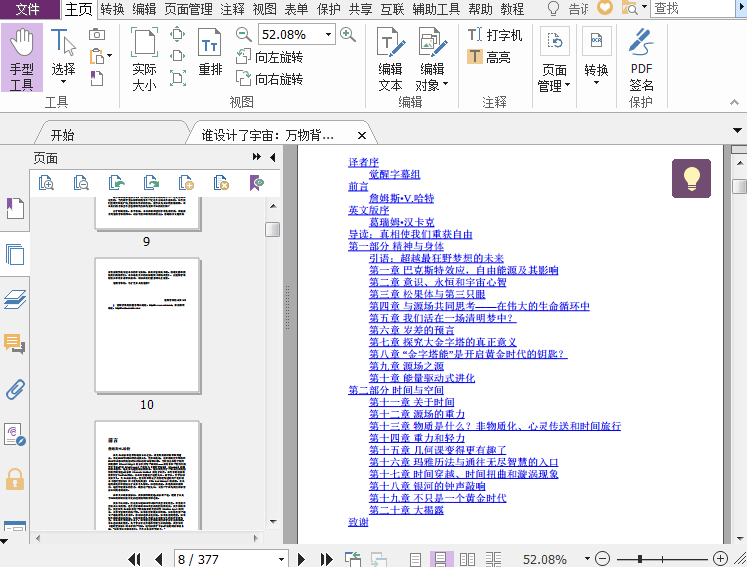Viewport: 747px width, 567px height.
Task: Open the Digital Signatures side panel
Action: pos(15,434)
